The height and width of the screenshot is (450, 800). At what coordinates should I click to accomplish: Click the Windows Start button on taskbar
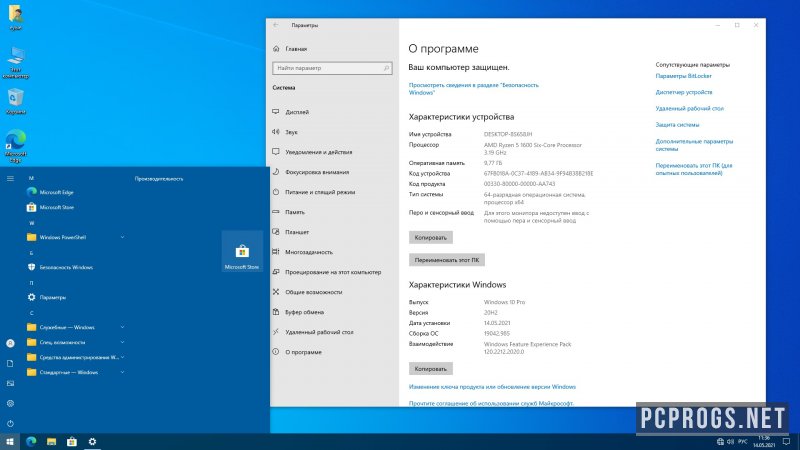(10, 442)
